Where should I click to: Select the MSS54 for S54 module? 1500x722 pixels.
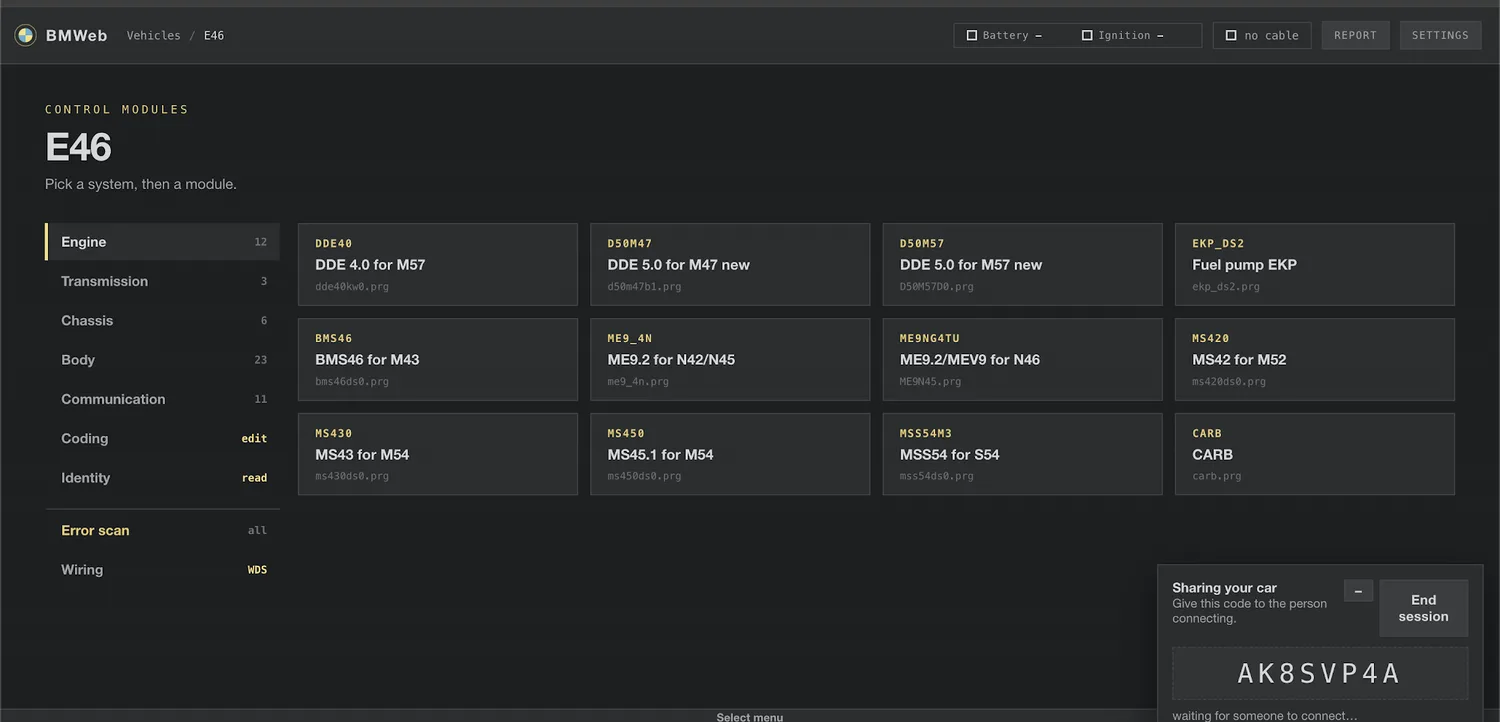1023,454
